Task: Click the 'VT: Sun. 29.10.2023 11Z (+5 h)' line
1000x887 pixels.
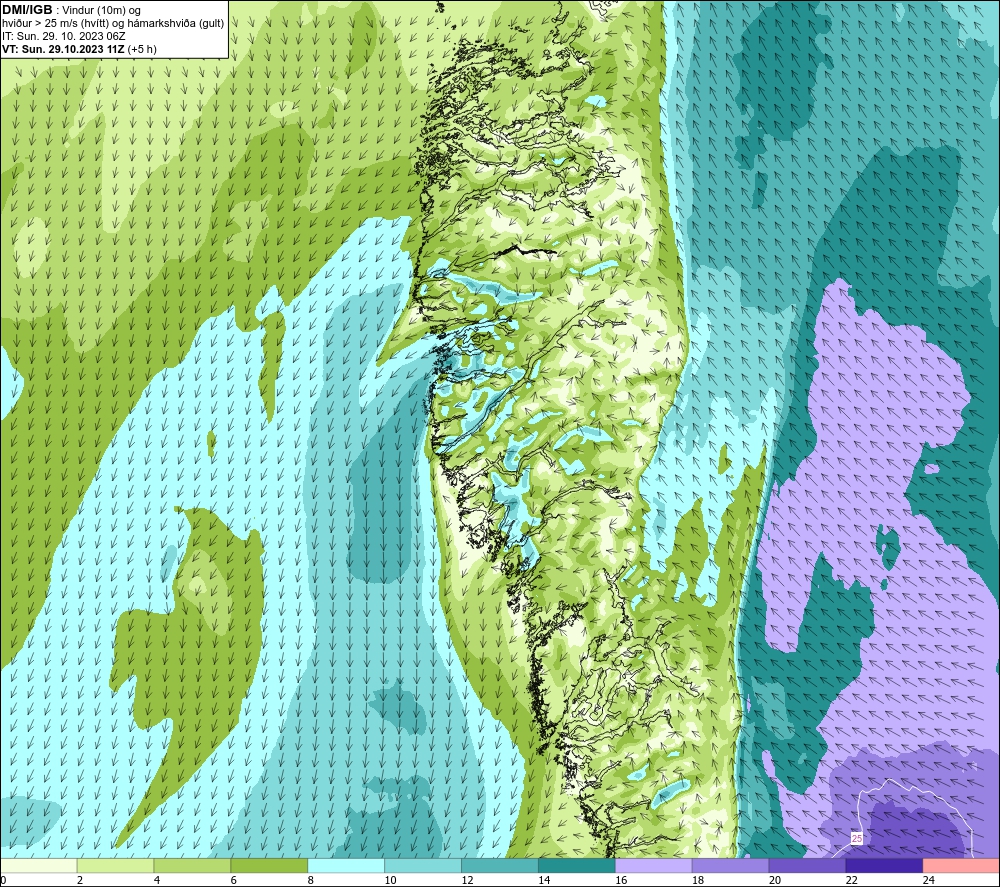Action: click(79, 49)
